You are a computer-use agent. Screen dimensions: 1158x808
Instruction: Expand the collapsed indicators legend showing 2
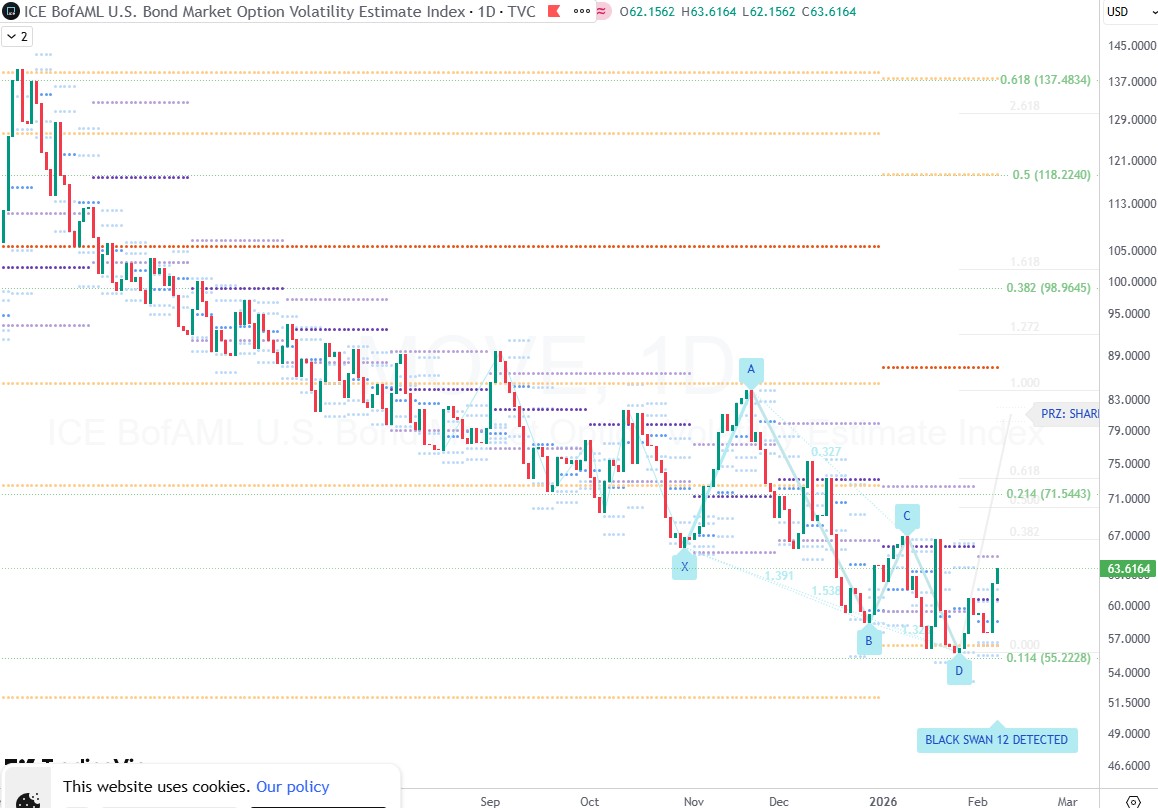pos(17,36)
